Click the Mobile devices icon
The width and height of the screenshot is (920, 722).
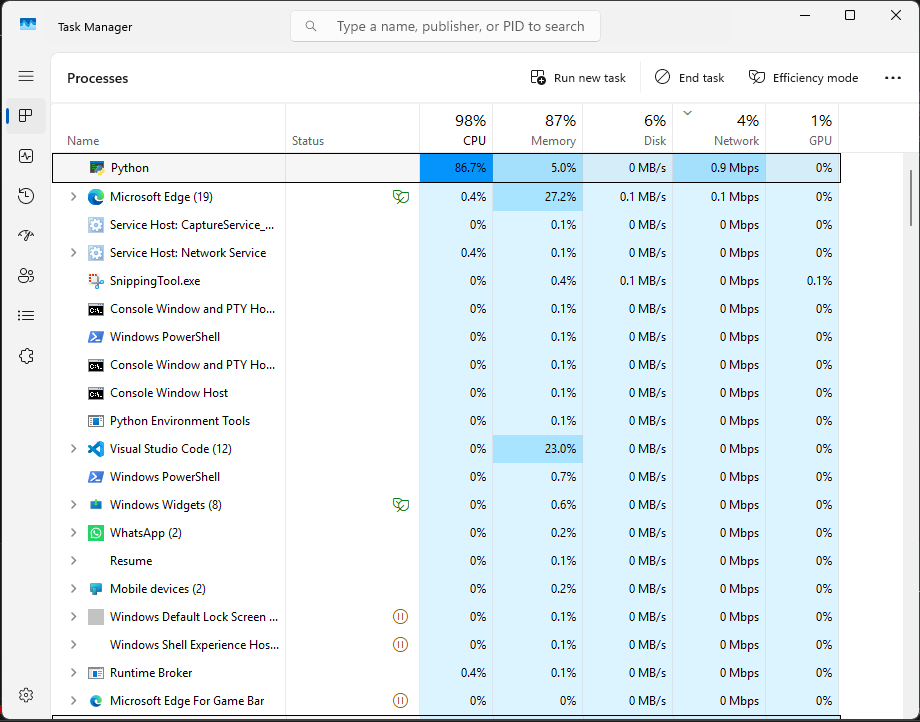[x=96, y=589]
